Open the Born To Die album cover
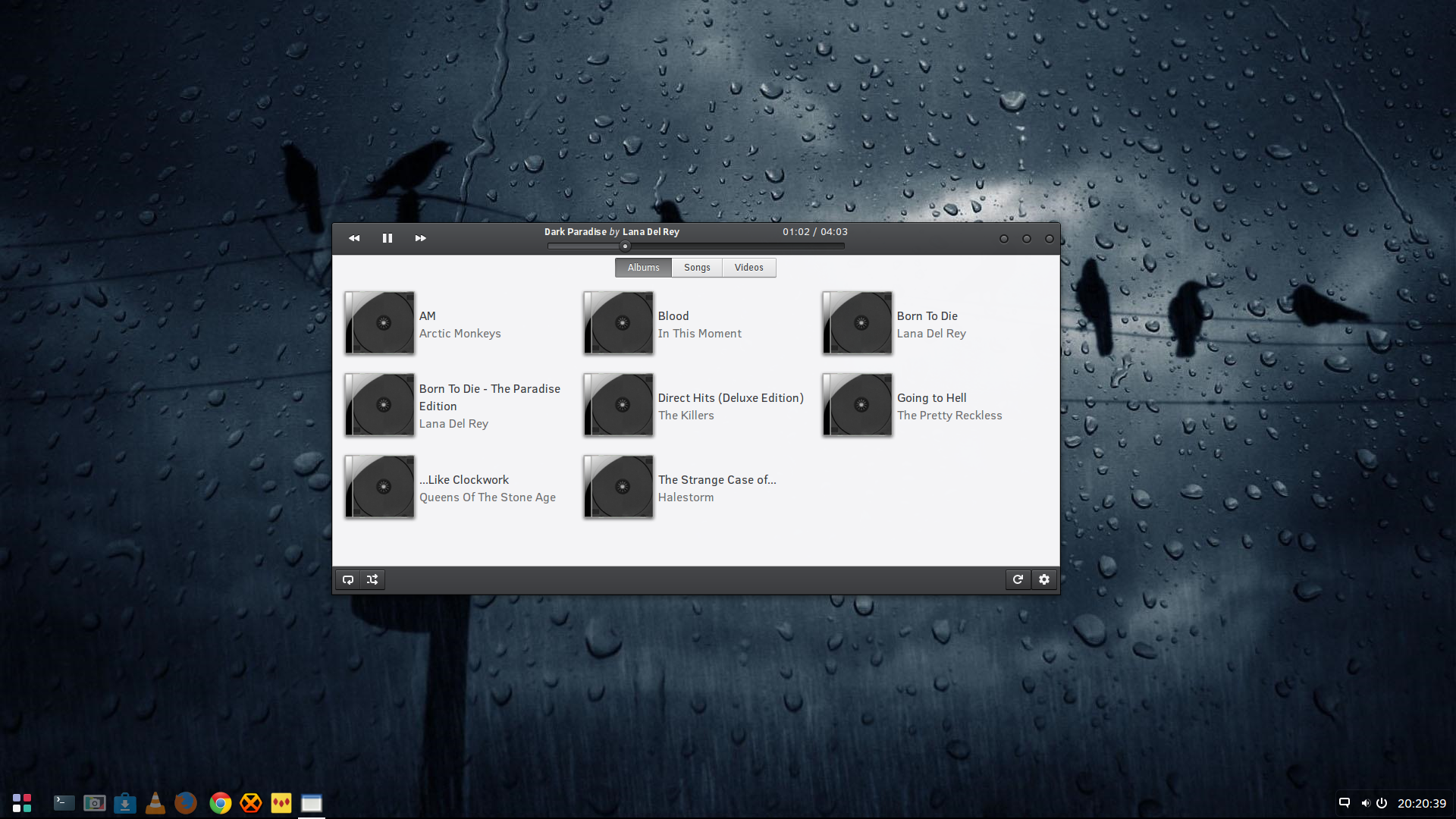Screen dimensions: 1456x819 click(x=858, y=323)
